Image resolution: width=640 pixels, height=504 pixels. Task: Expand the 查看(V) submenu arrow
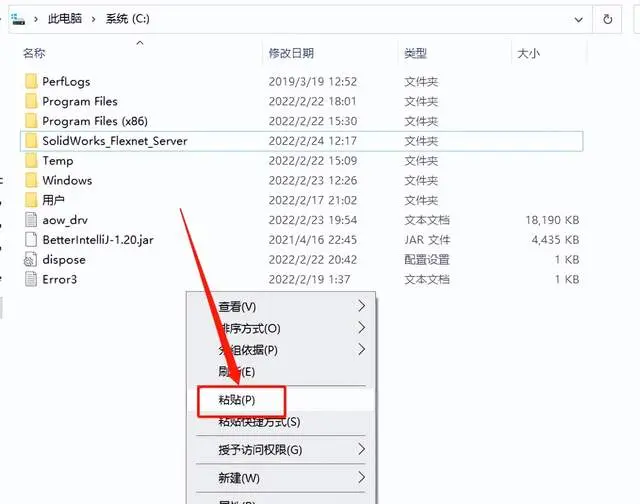[x=361, y=306]
